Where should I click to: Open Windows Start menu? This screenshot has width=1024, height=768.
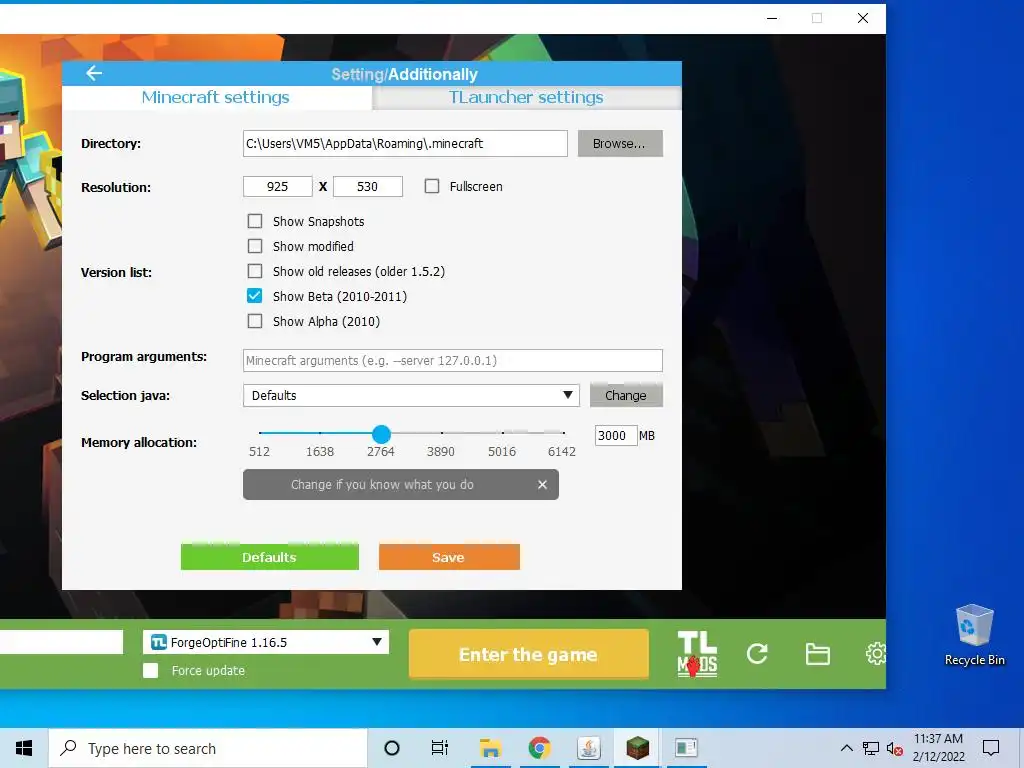point(24,748)
